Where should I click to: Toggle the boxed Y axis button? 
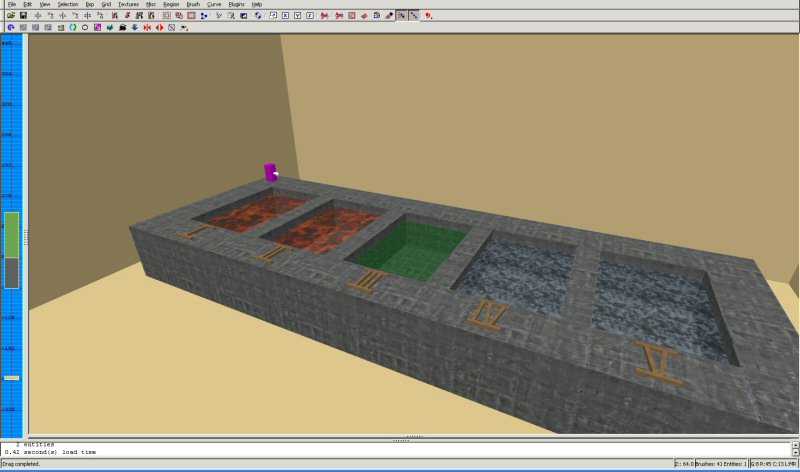[297, 16]
